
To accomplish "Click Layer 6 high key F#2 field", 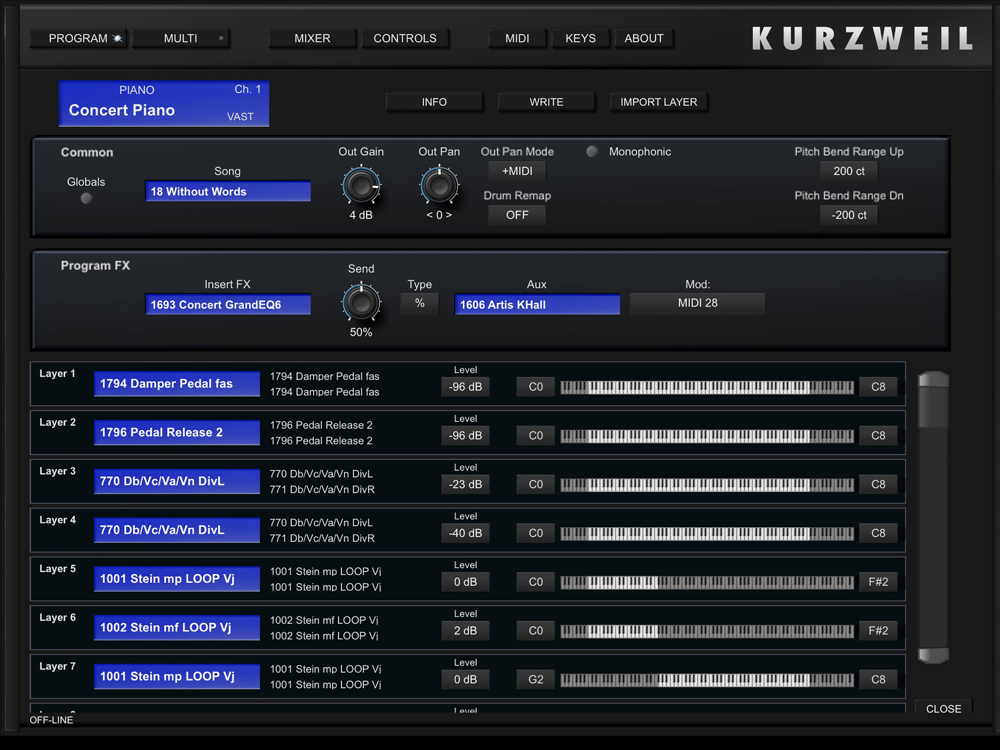I will 878,631.
